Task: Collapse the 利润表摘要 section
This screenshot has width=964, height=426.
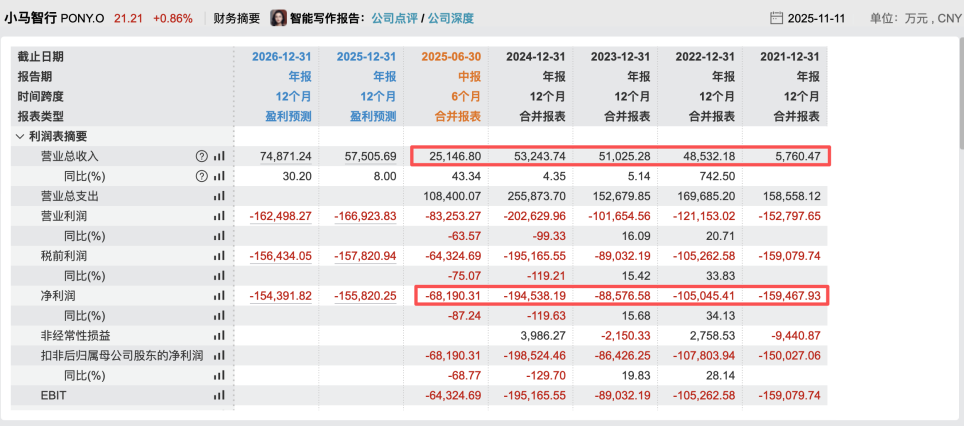Action: (x=21, y=136)
